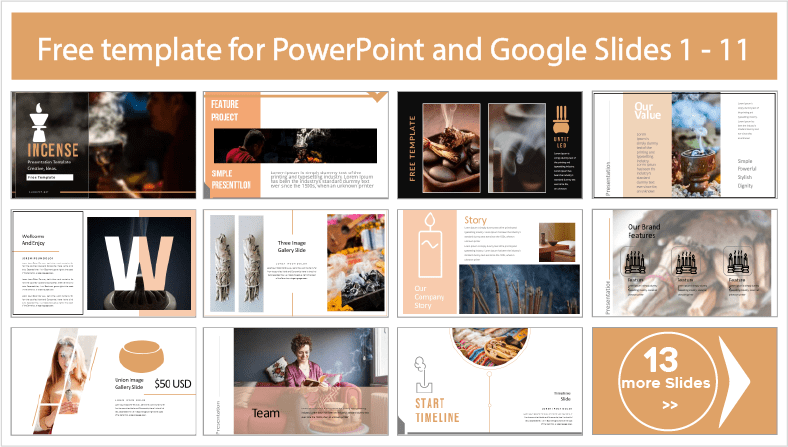Screen dimensions: 788x447
Task: Open the black Free Template slide thumbnail
Action: (x=490, y=145)
